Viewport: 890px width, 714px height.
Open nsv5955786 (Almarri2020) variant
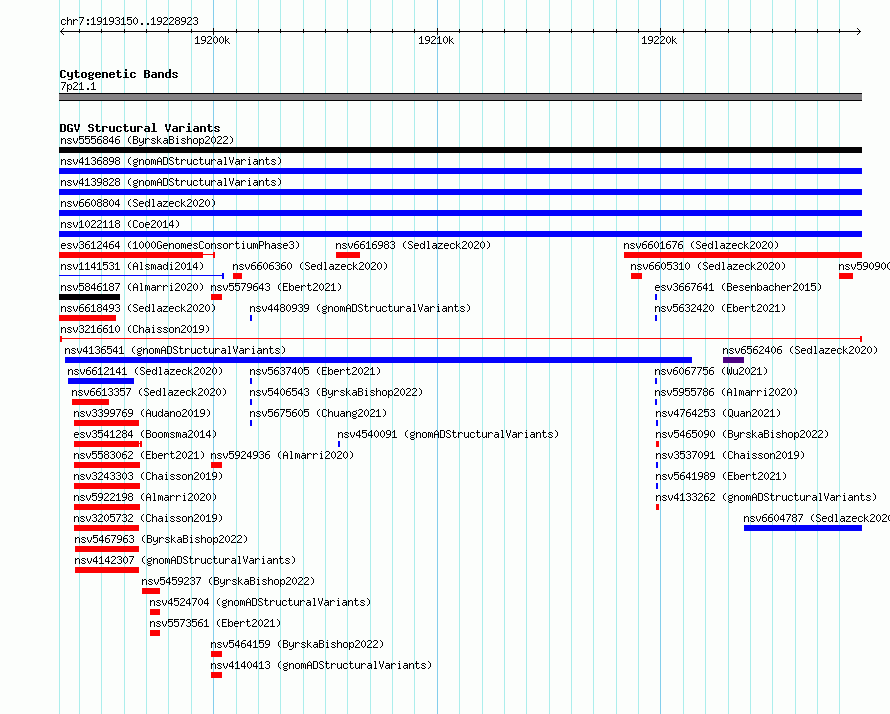[726, 392]
